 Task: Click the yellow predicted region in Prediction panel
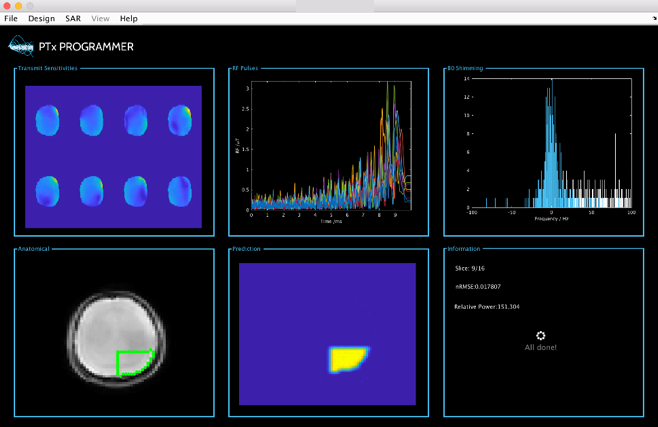[x=347, y=359]
